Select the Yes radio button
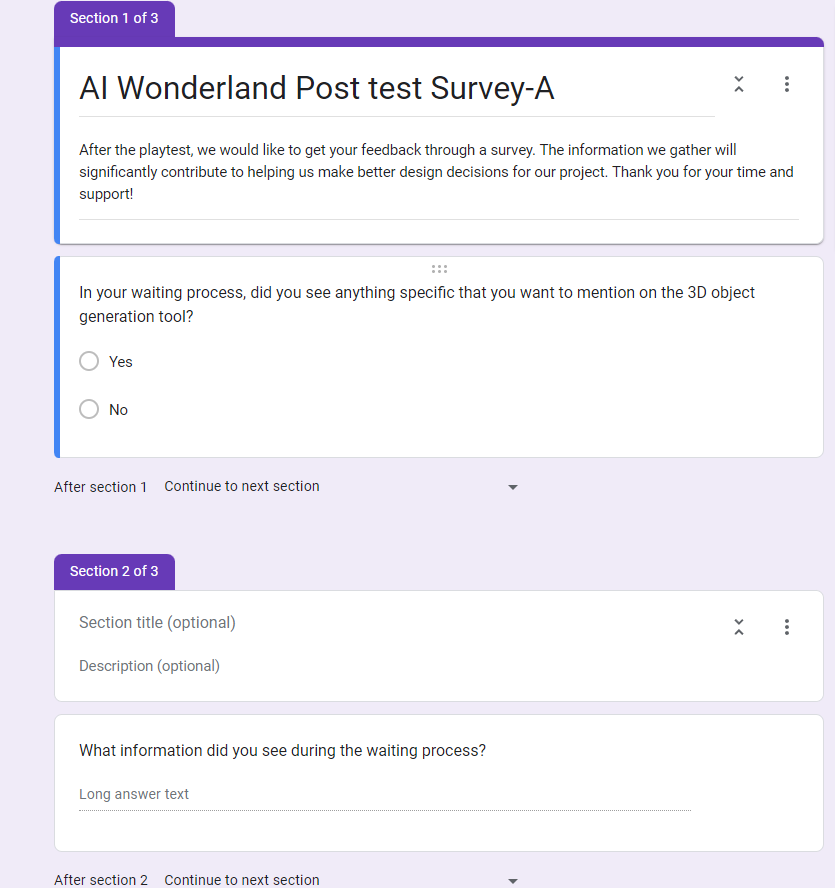Viewport: 835px width, 888px height. click(89, 361)
